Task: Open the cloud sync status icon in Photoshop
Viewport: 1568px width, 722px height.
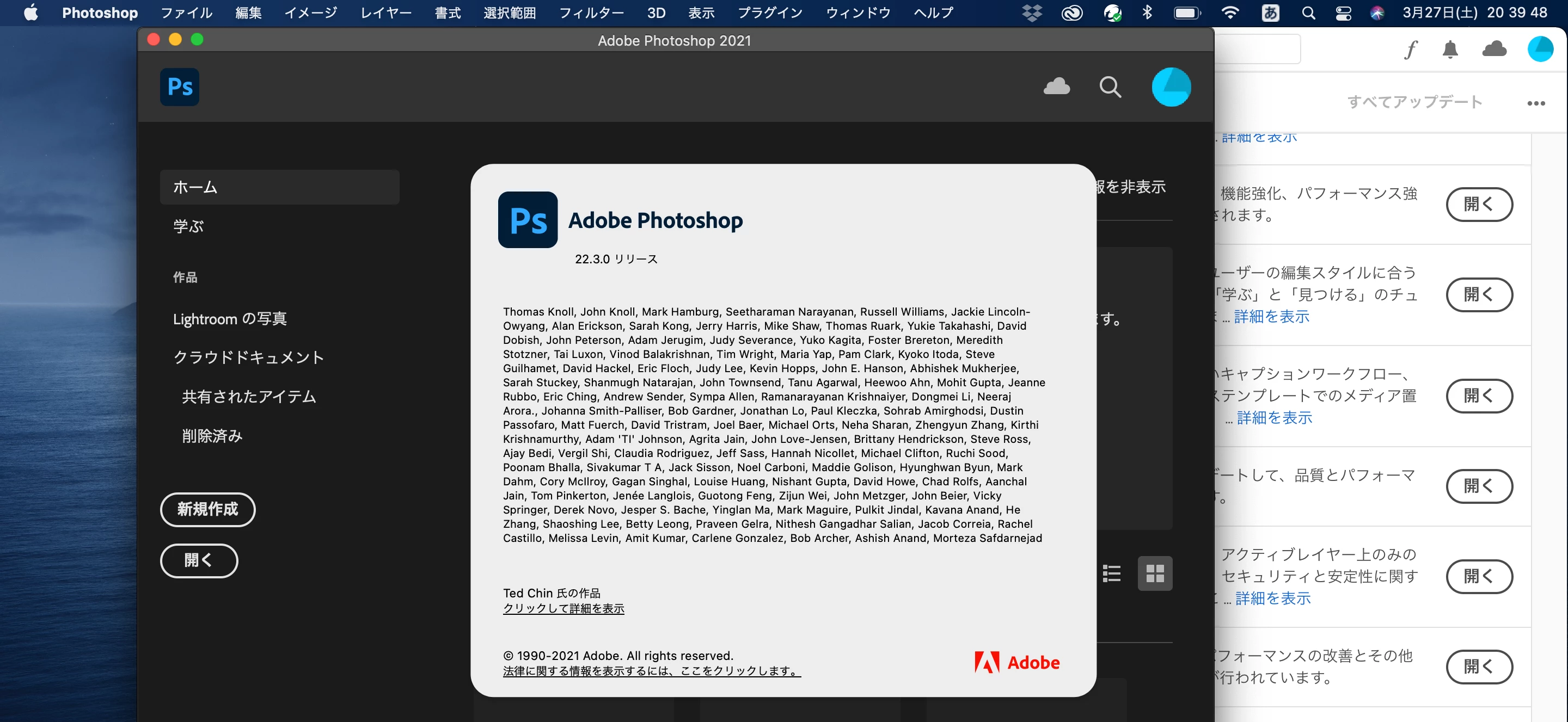Action: tap(1056, 87)
